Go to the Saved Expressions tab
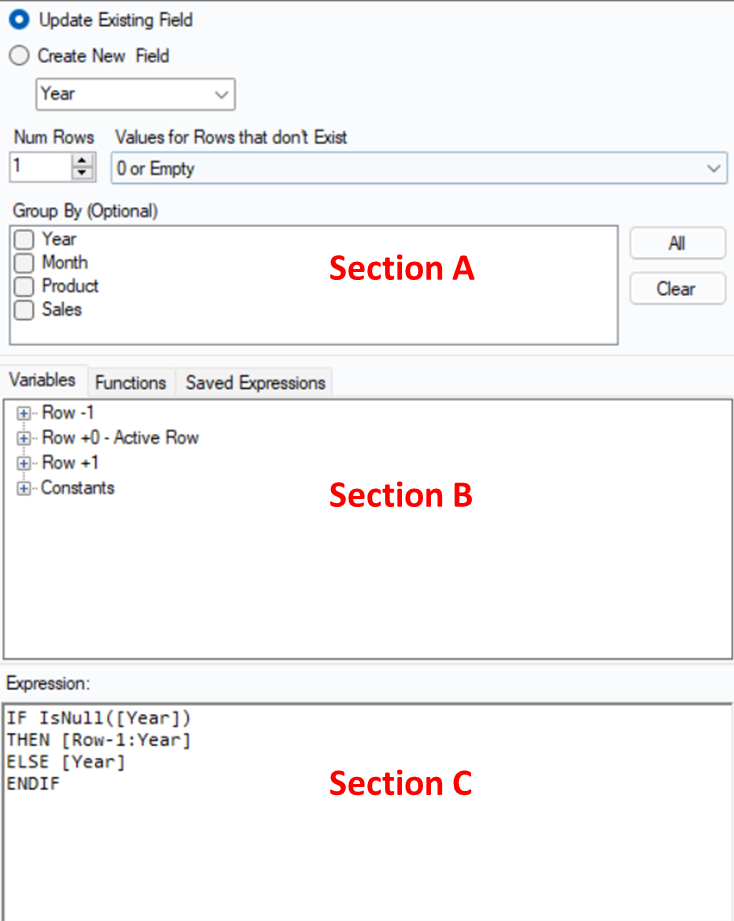The height and width of the screenshot is (921, 734). [255, 382]
